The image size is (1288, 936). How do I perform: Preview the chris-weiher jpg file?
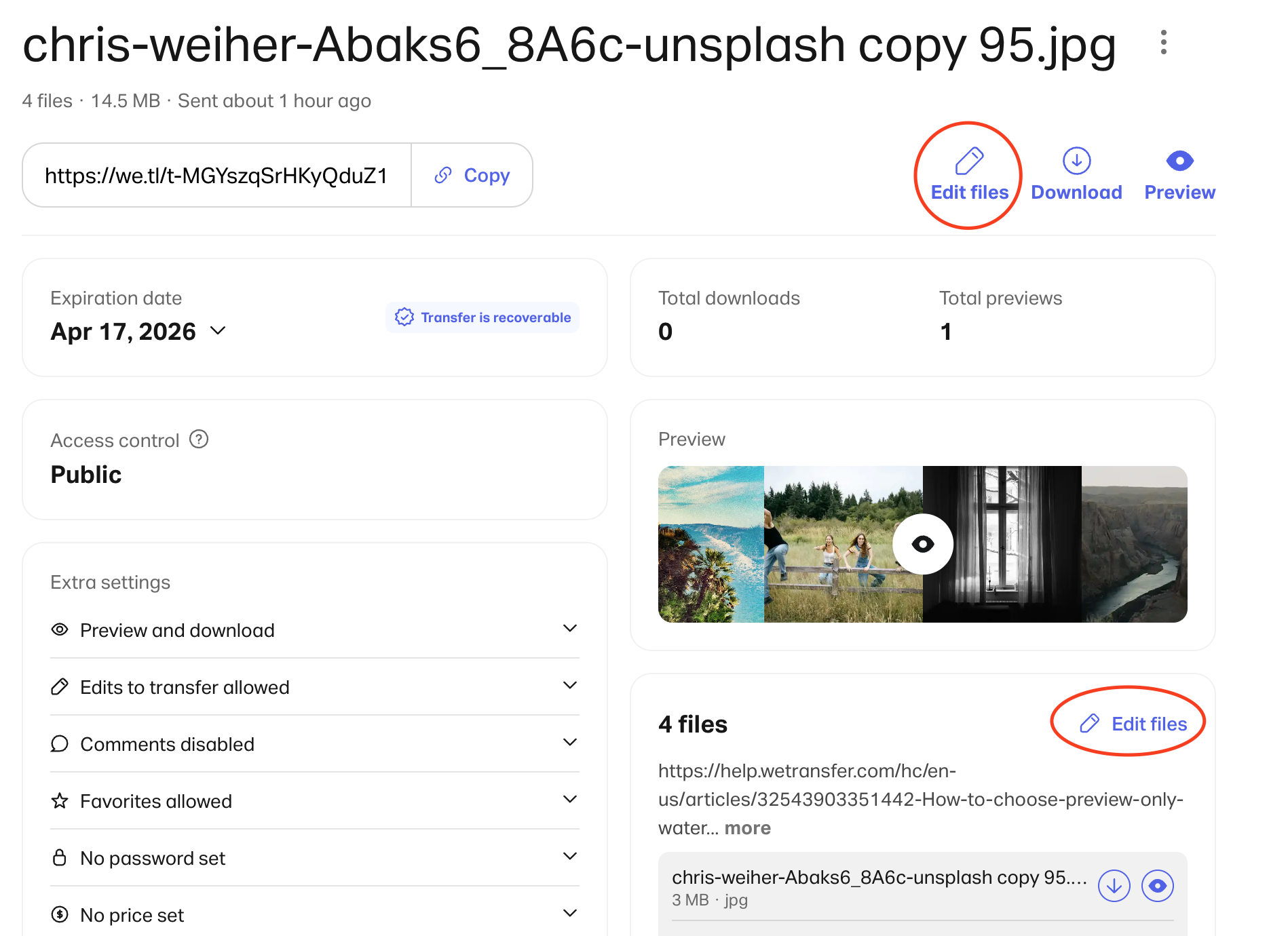click(1157, 886)
